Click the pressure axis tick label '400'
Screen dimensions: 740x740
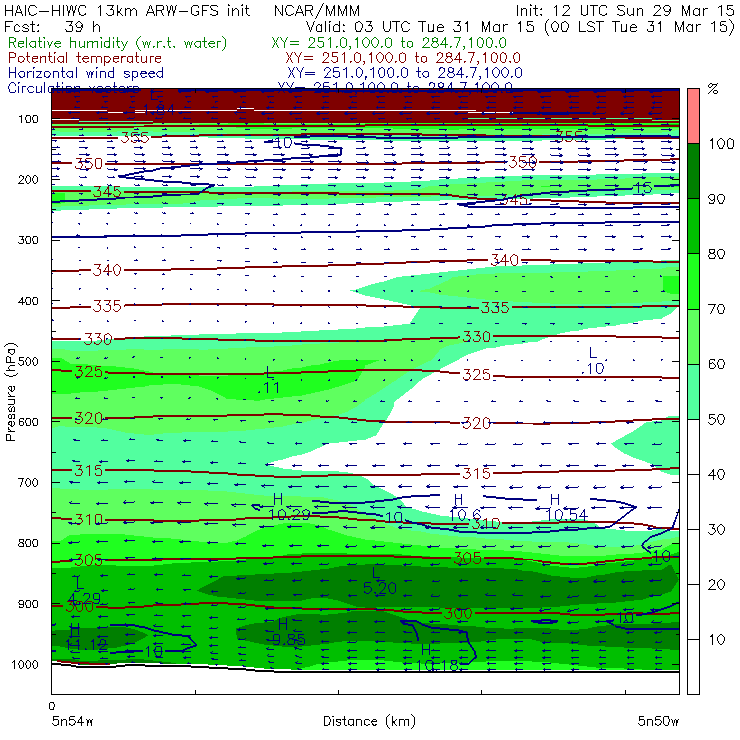[28, 301]
